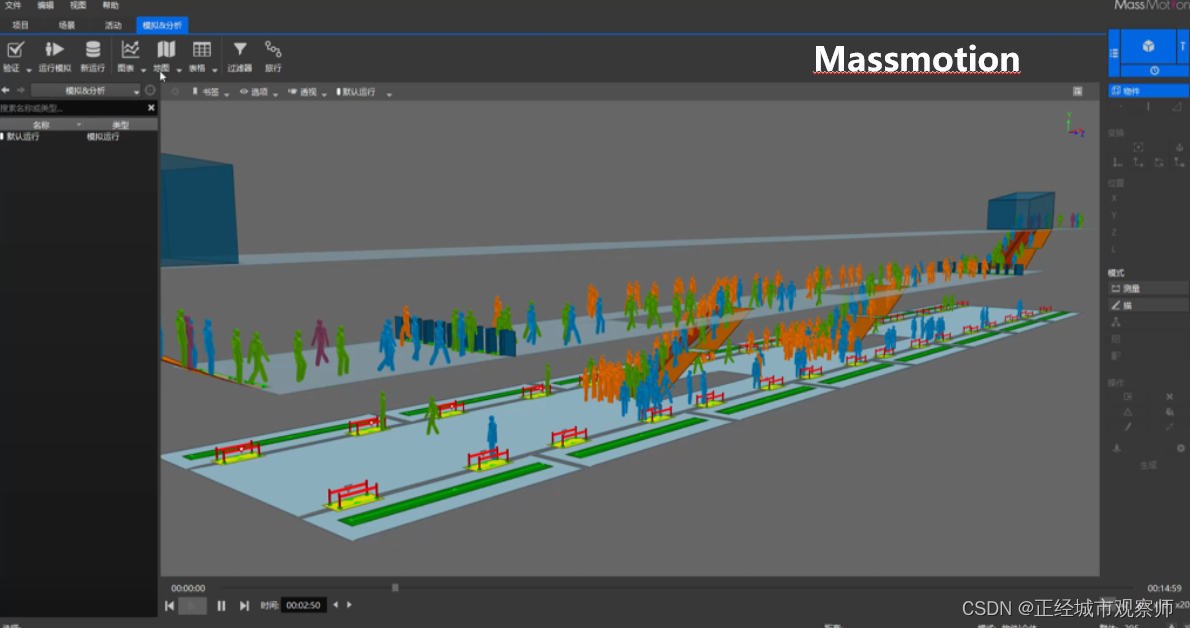Click the gear settings icon in right panel
The width and height of the screenshot is (1190, 628).
(x=1181, y=448)
